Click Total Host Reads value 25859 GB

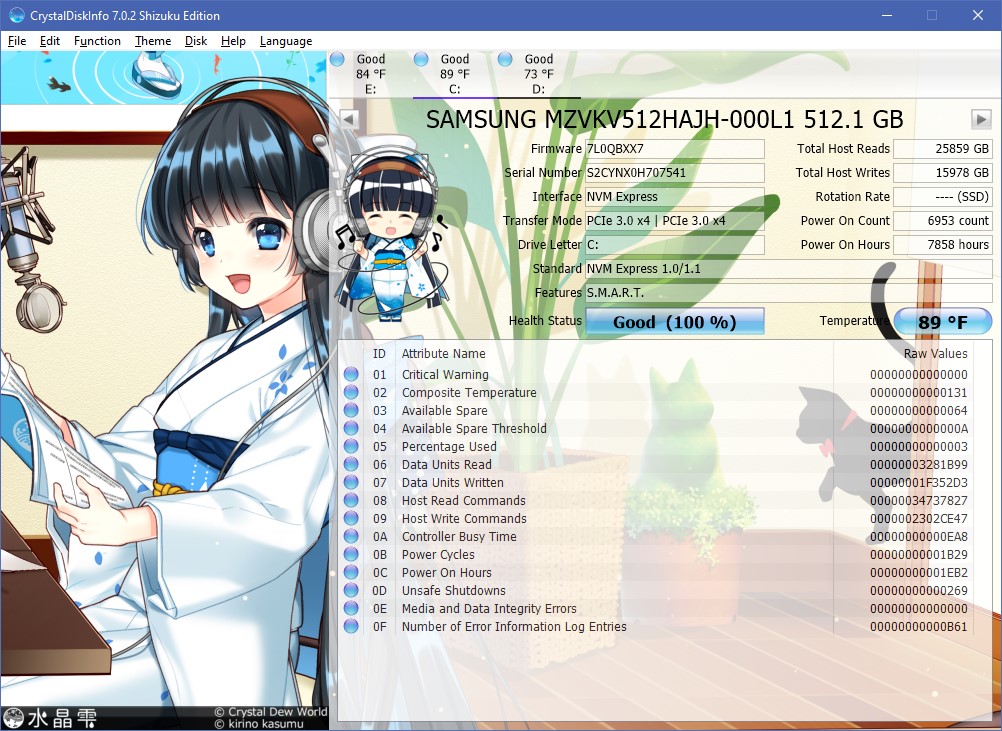coord(943,149)
